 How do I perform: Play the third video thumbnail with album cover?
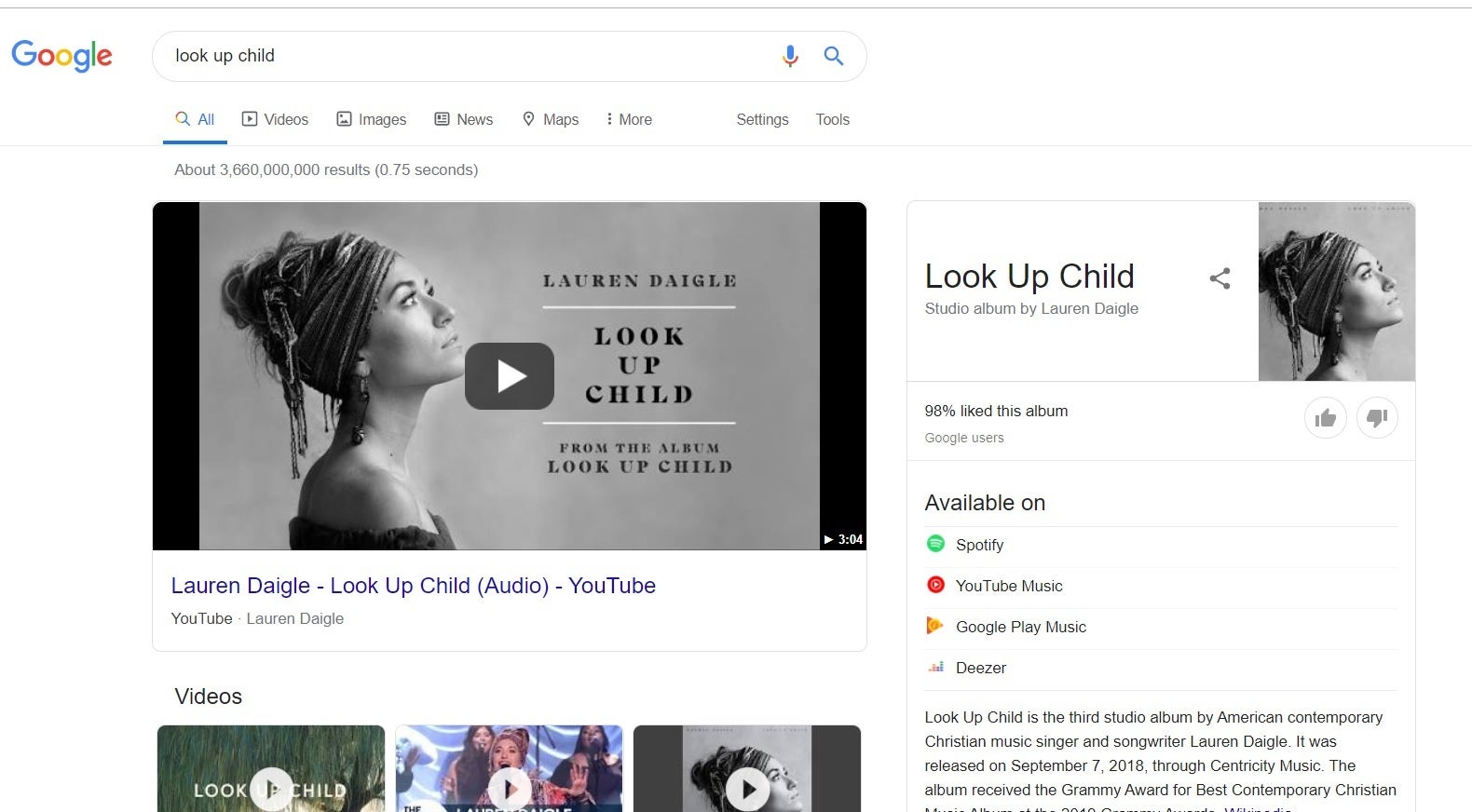coord(747,769)
